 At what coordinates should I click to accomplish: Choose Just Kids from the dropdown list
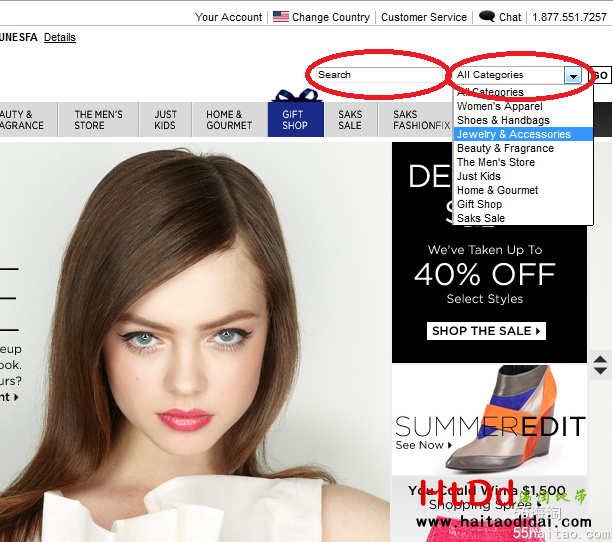click(x=523, y=176)
